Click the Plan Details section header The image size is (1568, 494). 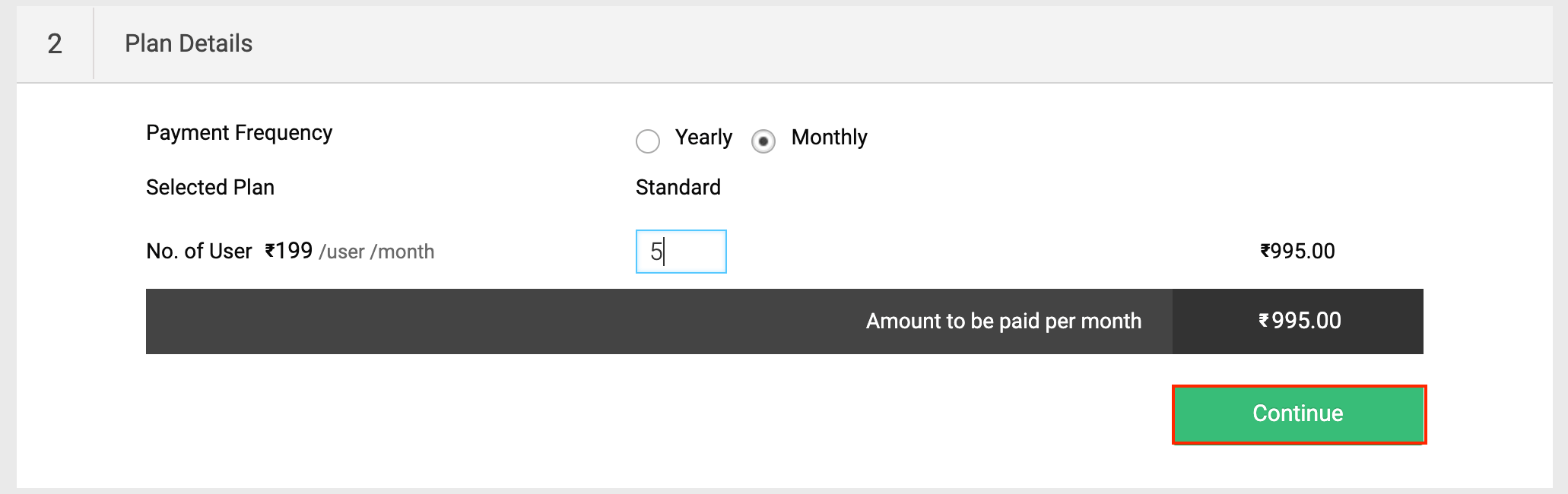189,43
